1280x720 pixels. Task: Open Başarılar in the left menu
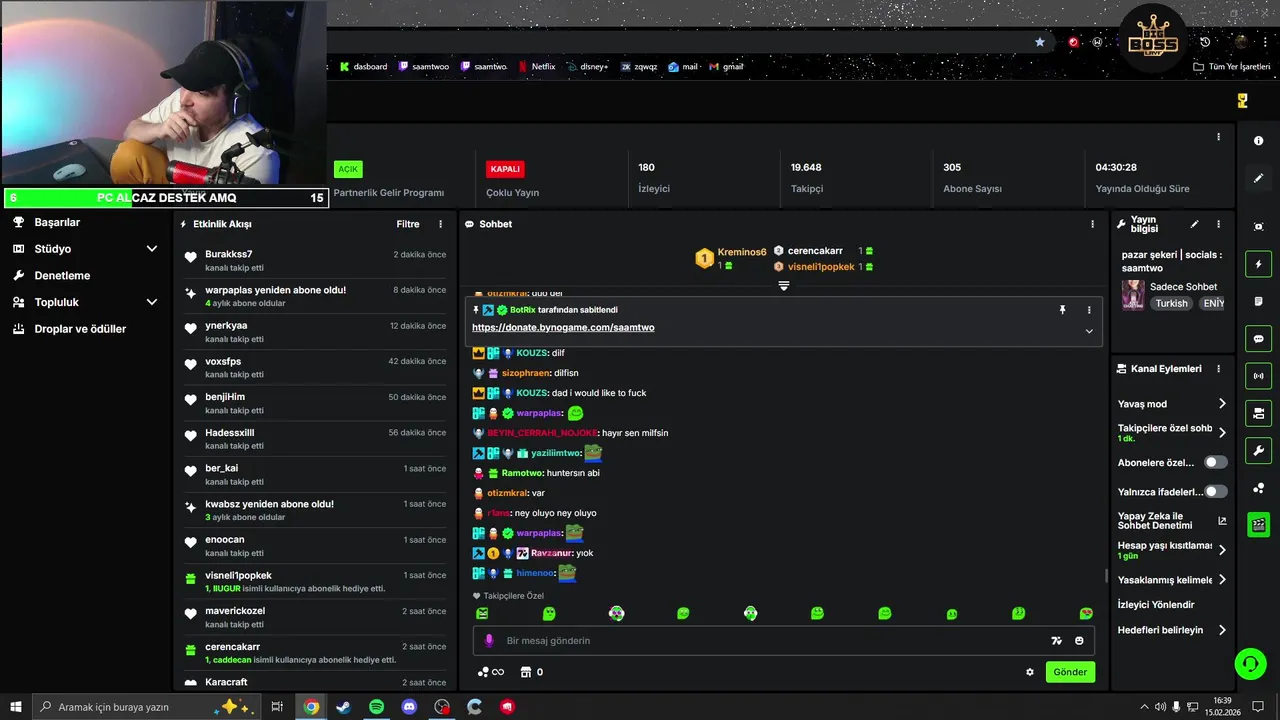tap(57, 222)
